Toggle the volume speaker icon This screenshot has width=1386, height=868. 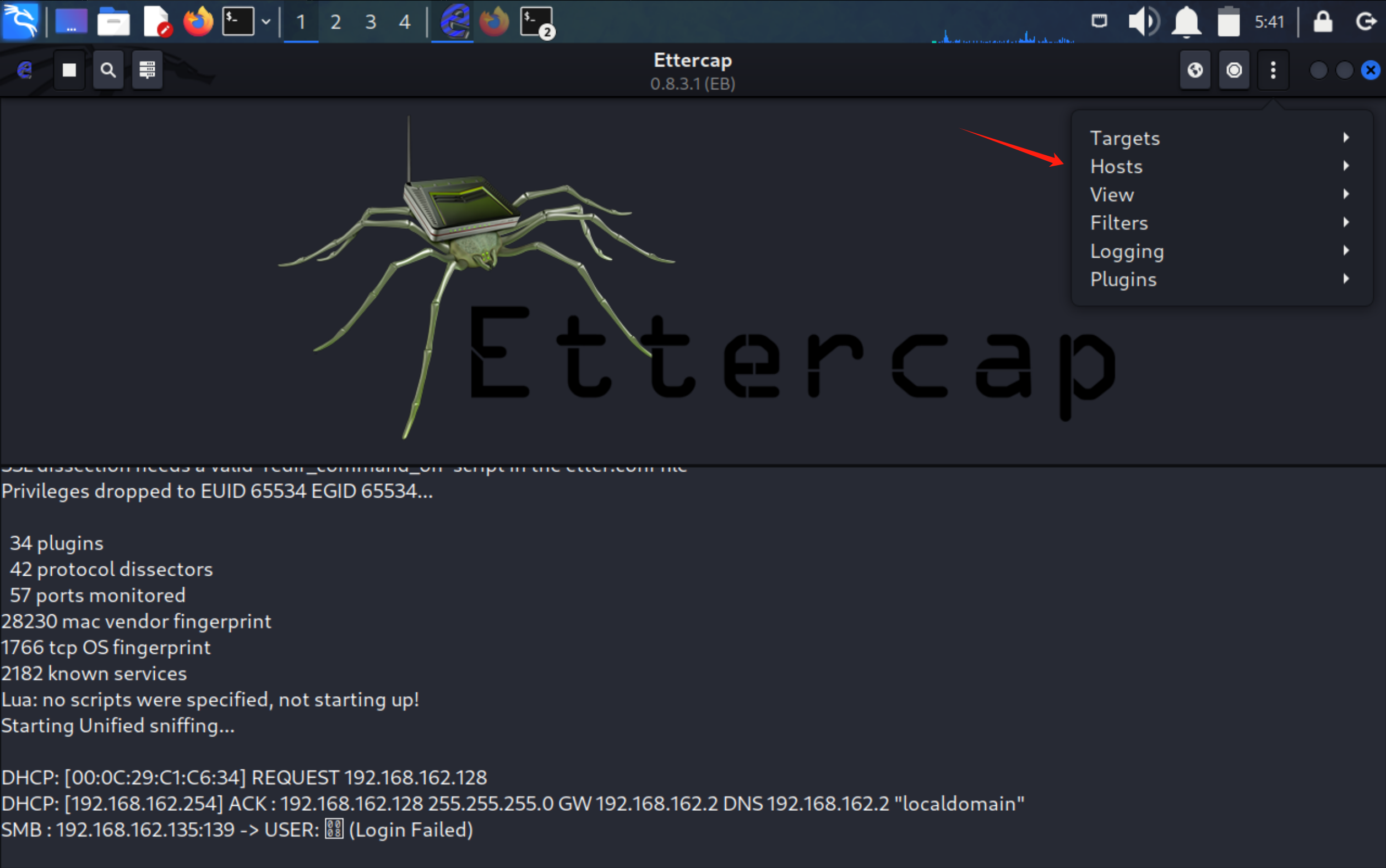pyautogui.click(x=1143, y=22)
